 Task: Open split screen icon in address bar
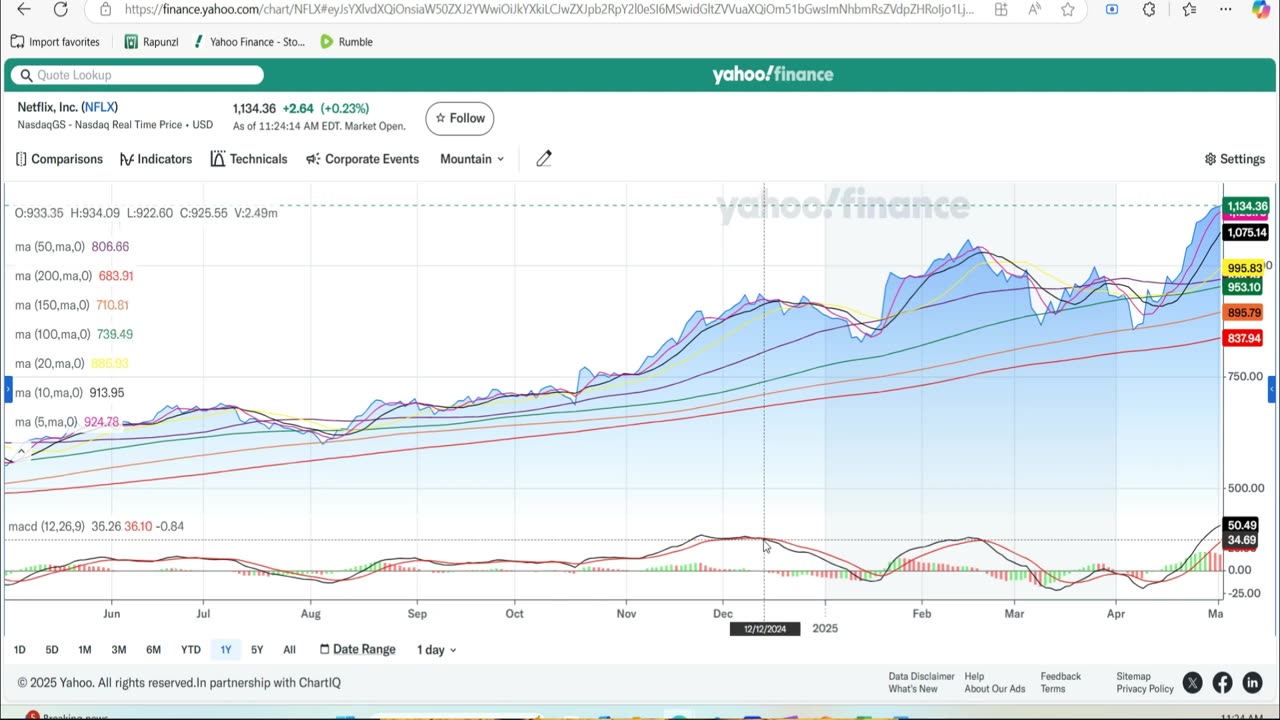coord(1001,9)
